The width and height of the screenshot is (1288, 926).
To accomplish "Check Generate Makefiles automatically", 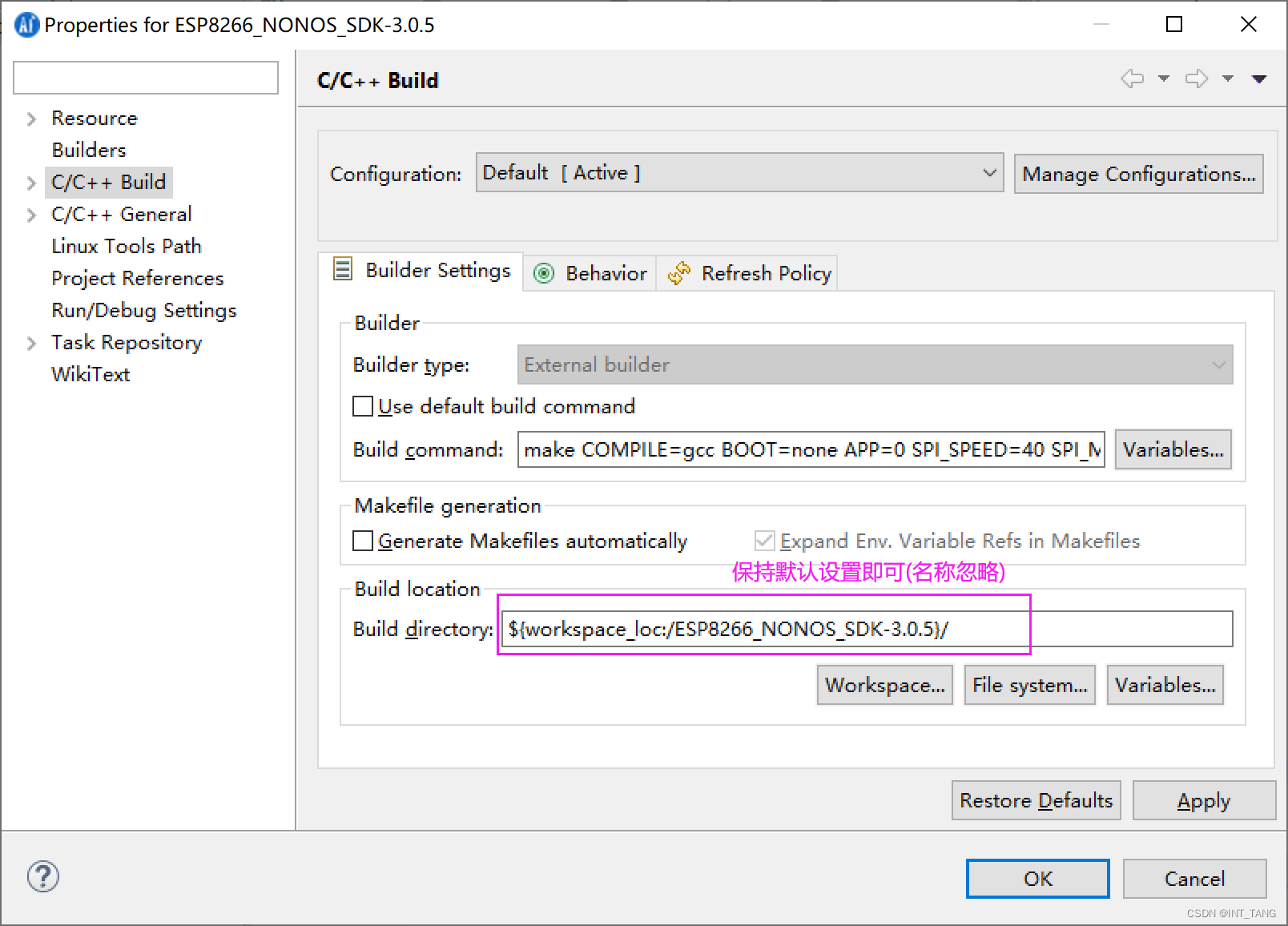I will (363, 541).
